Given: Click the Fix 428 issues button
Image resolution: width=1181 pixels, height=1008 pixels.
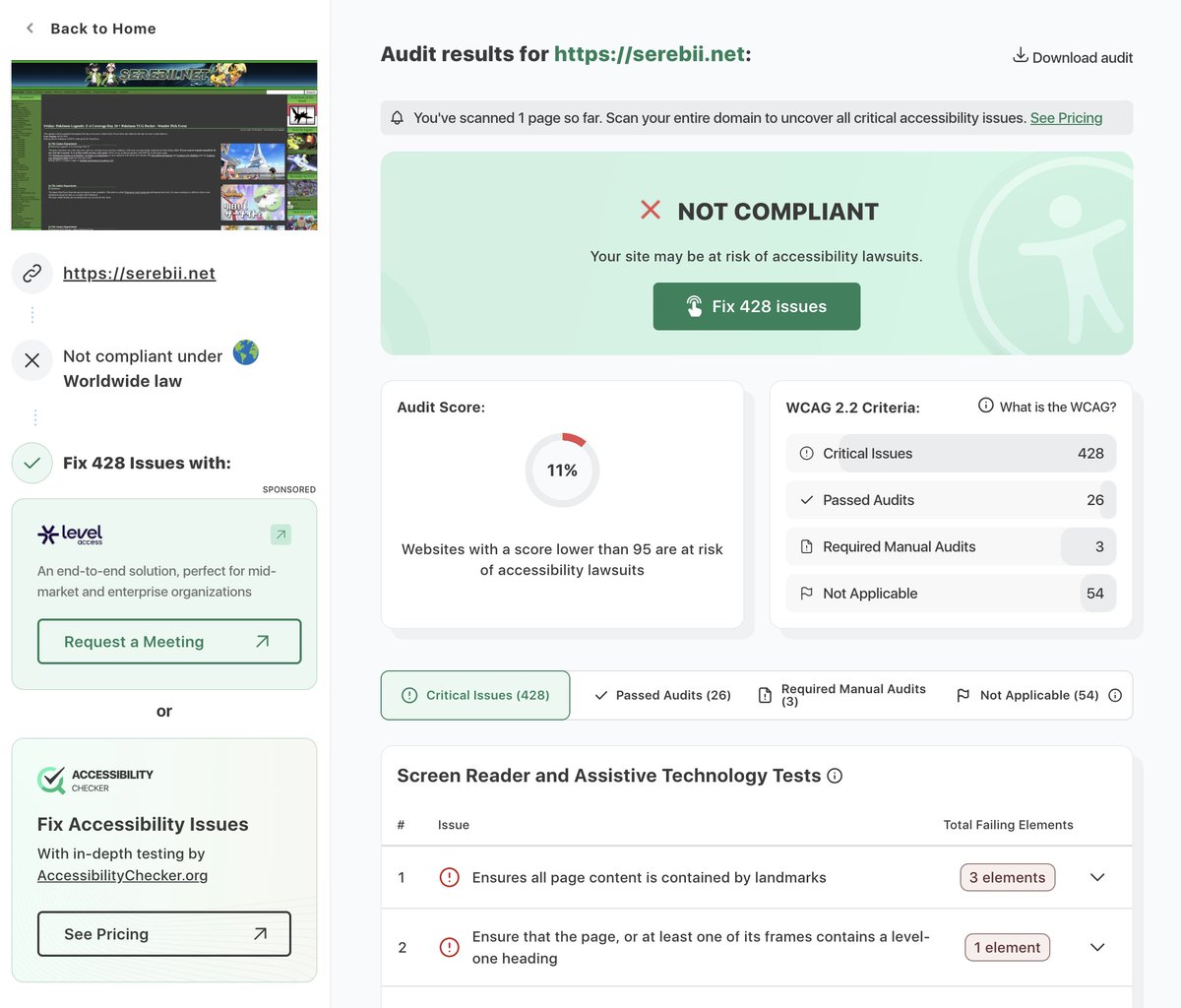Looking at the screenshot, I should tap(757, 306).
